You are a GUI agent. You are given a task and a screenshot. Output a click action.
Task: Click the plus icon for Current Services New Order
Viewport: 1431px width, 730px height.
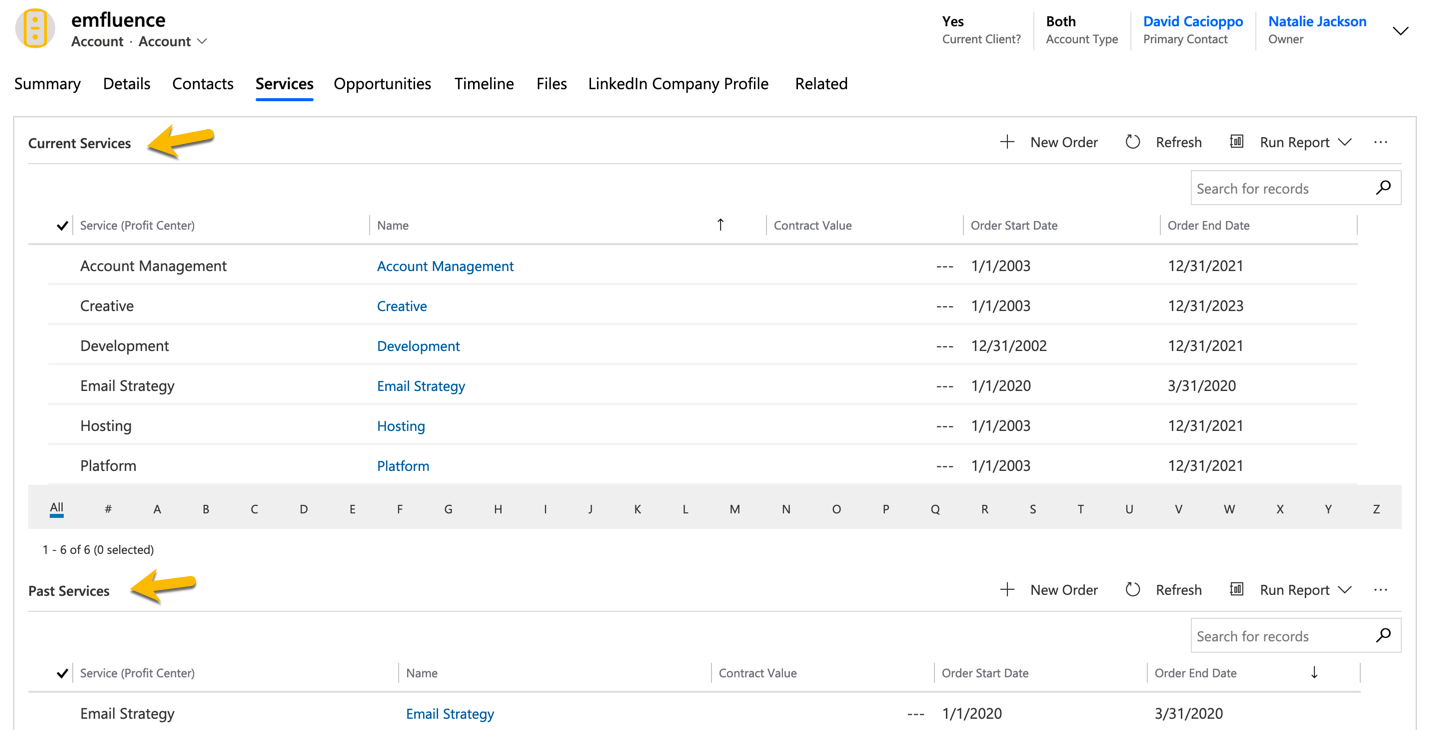coord(1007,142)
